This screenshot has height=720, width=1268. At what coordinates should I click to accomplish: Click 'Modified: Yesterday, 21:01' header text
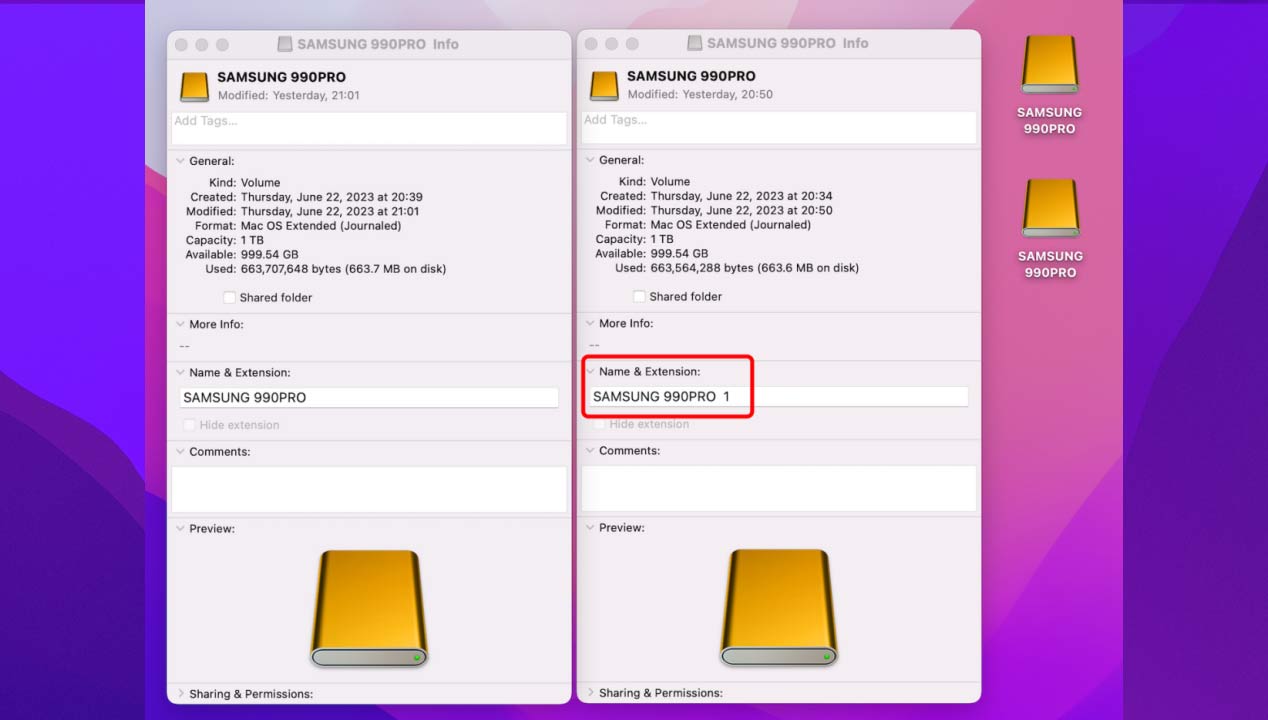(289, 96)
